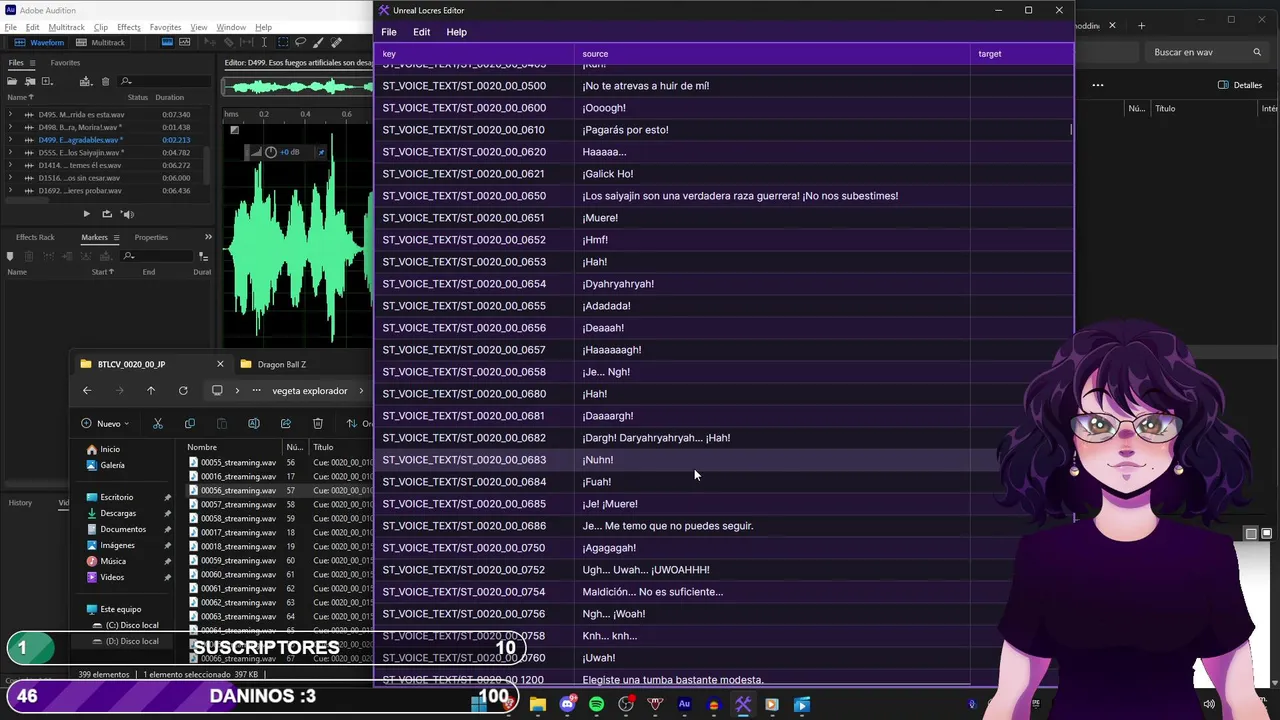
Task: Play selected file in Audition Files panel
Action: [x=86, y=213]
